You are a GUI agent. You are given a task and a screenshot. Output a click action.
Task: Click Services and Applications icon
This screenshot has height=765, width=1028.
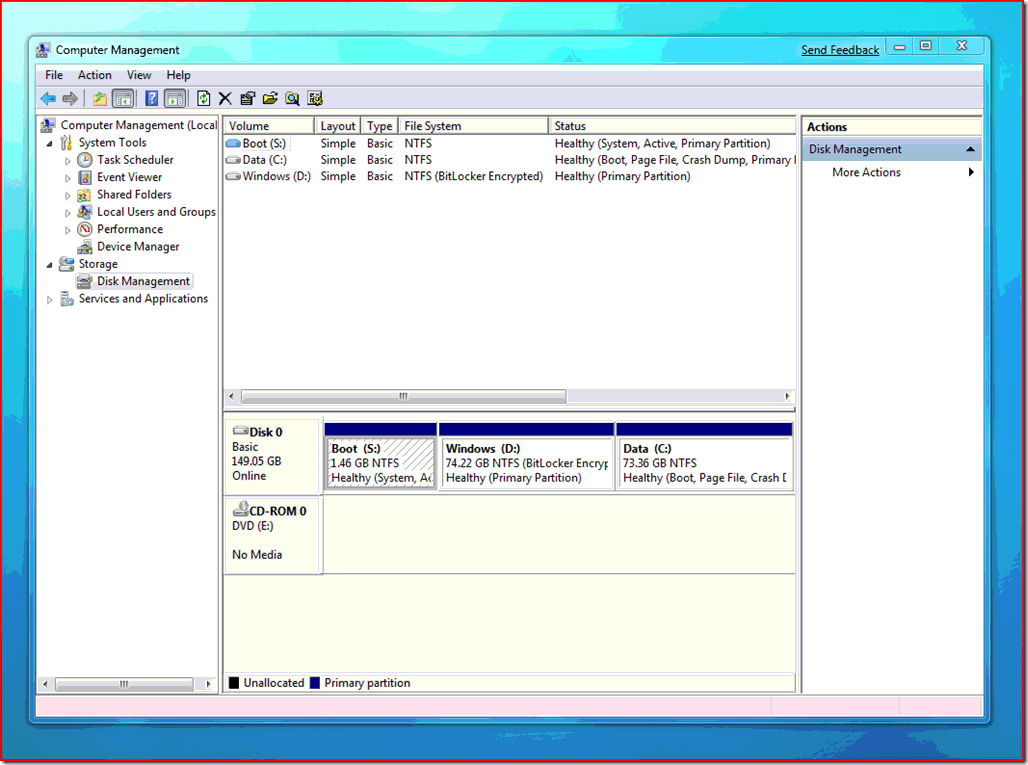[66, 299]
